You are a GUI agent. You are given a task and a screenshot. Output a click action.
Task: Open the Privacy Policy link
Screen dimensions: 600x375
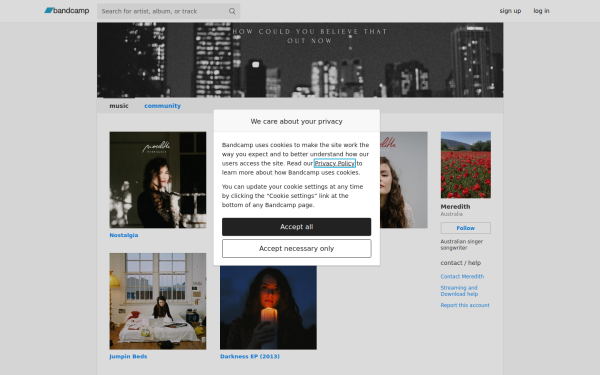[334, 163]
